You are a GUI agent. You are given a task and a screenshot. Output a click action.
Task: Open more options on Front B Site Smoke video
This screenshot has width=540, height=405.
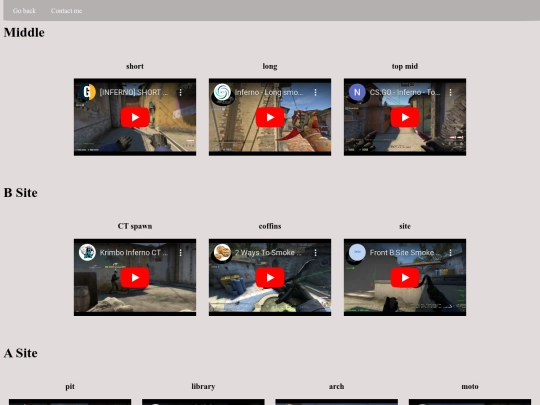coord(450,252)
